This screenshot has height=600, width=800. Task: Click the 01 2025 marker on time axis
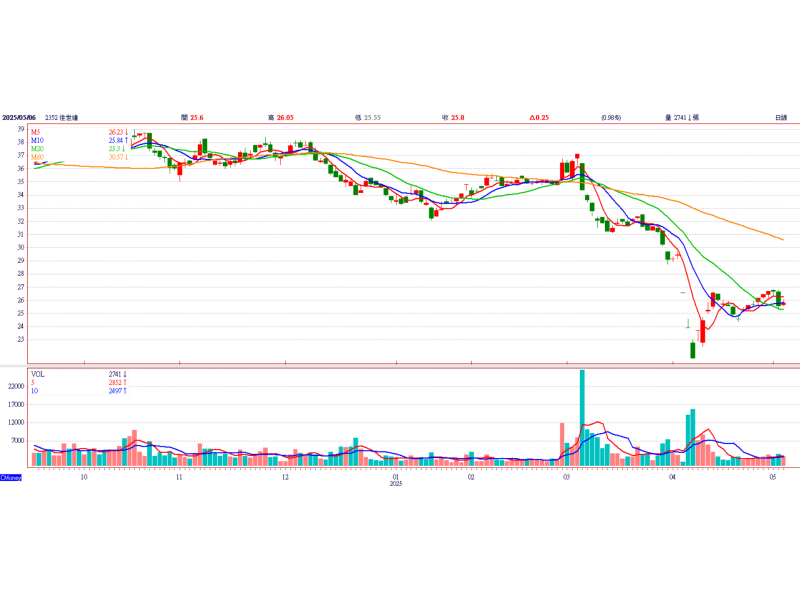click(396, 480)
